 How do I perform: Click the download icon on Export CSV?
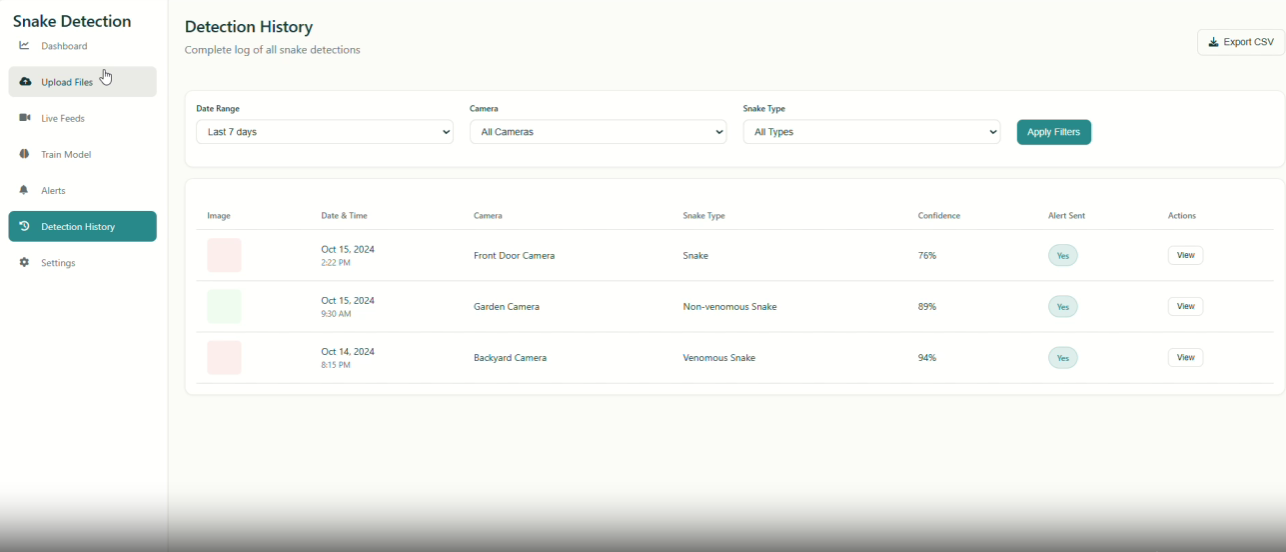(x=1213, y=42)
